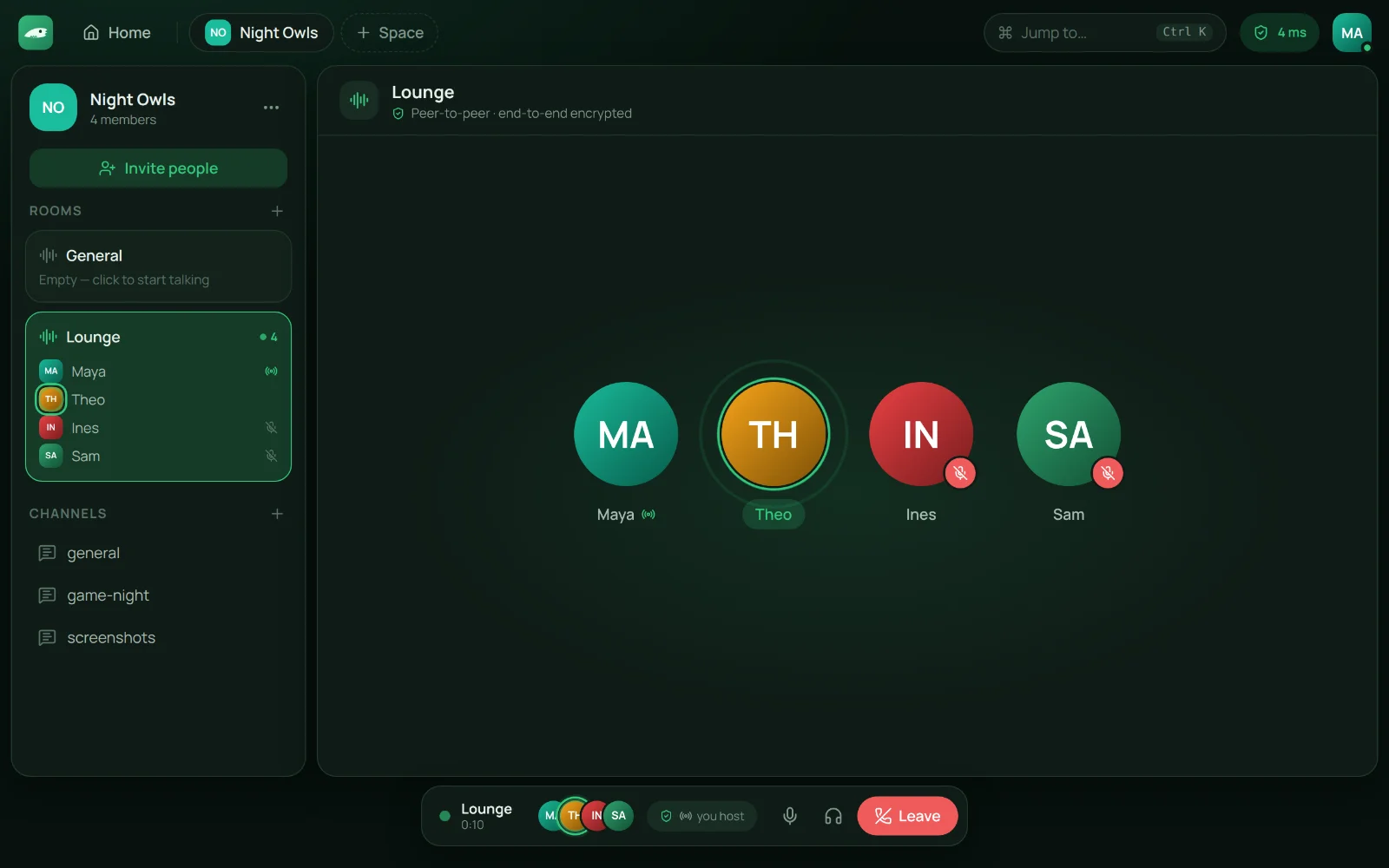
Task: Click the small IN avatar beside Ines
Action: 51,428
